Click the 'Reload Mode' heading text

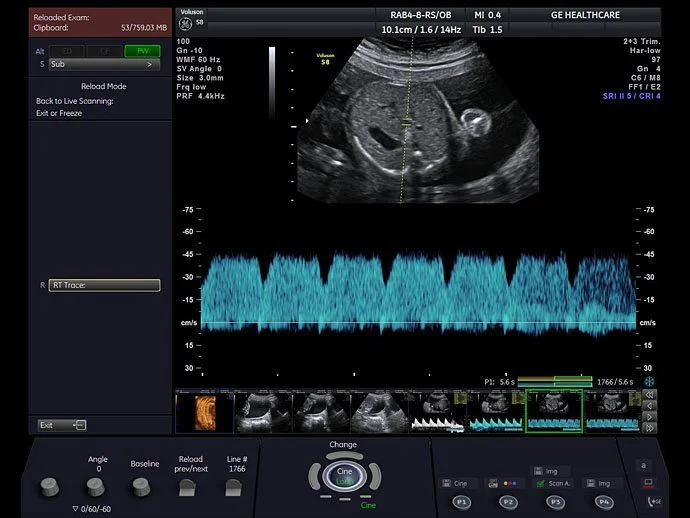coord(103,86)
